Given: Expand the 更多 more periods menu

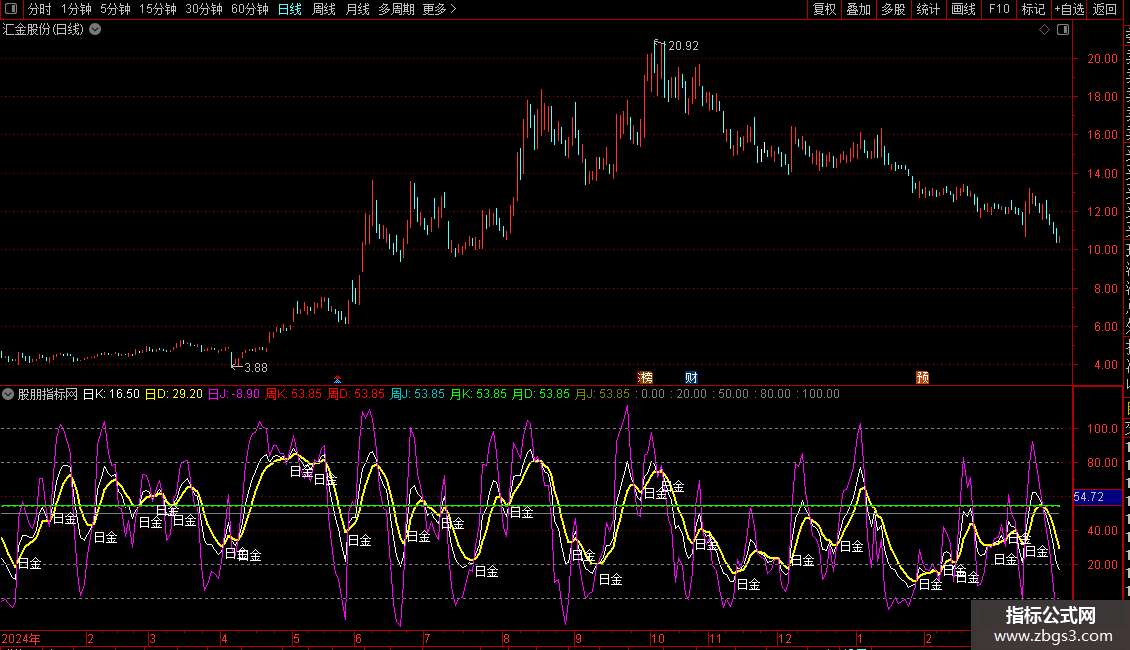Looking at the screenshot, I should pyautogui.click(x=439, y=9).
